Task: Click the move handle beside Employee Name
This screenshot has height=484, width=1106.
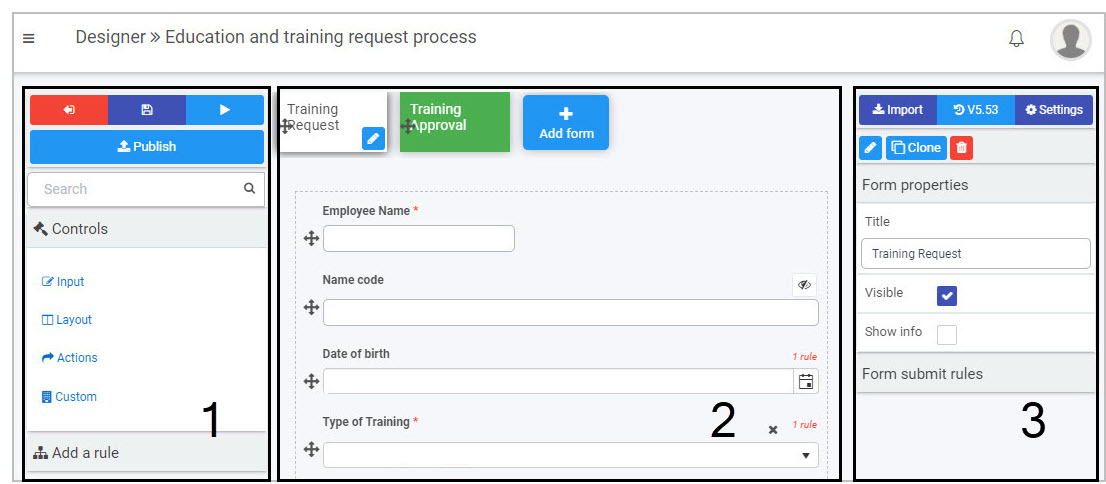Action: point(312,238)
